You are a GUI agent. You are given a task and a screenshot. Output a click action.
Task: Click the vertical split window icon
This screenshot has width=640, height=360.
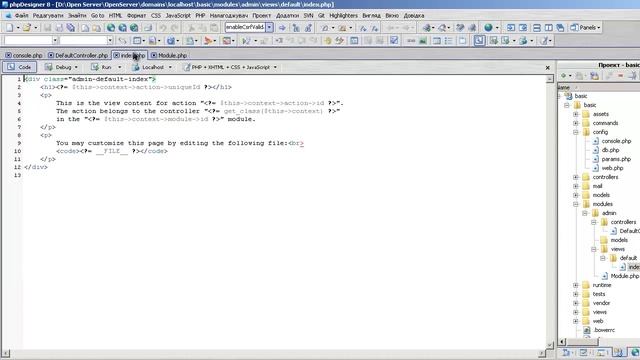pos(549,28)
